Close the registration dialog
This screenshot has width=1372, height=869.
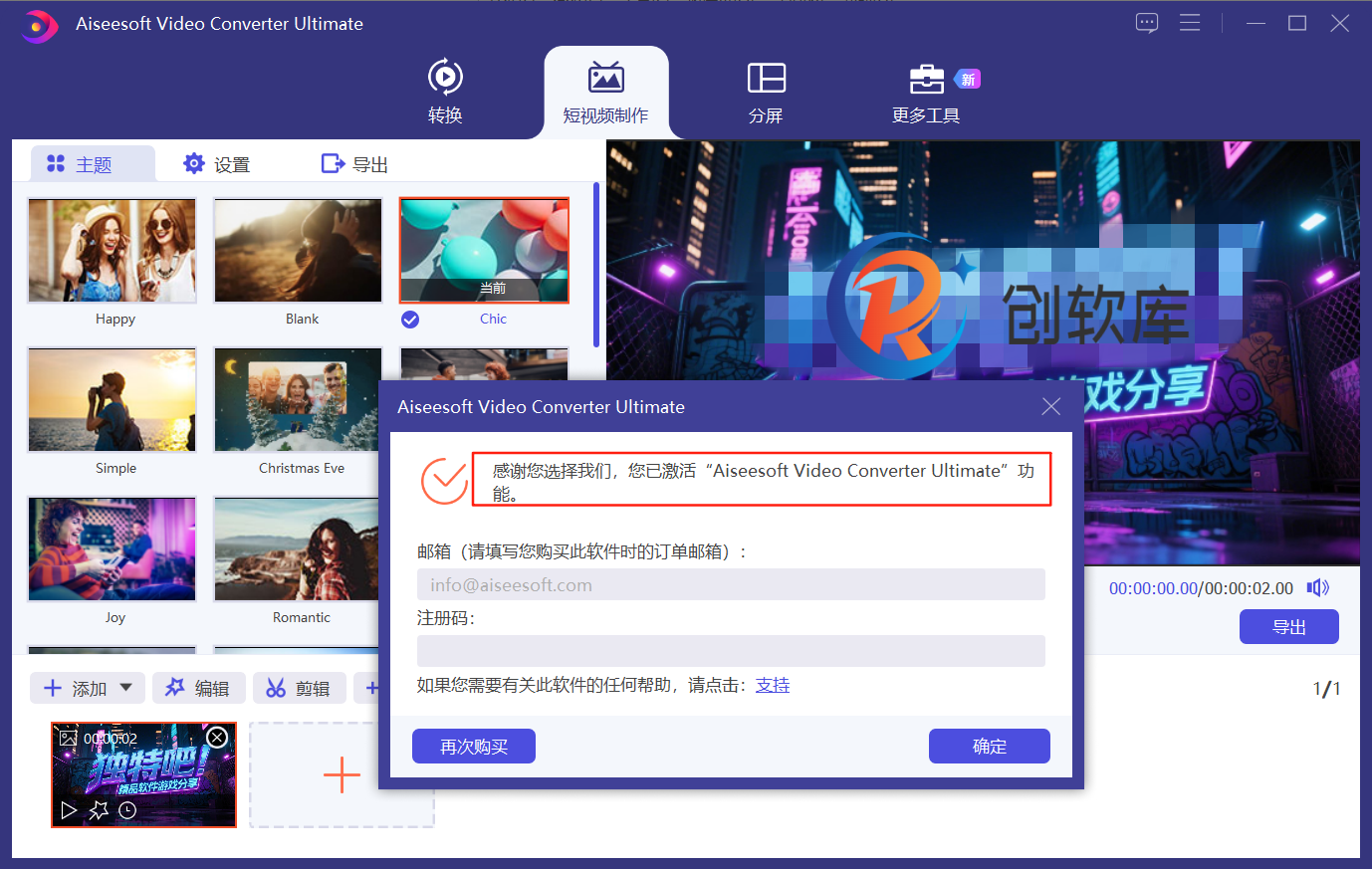(x=1050, y=406)
